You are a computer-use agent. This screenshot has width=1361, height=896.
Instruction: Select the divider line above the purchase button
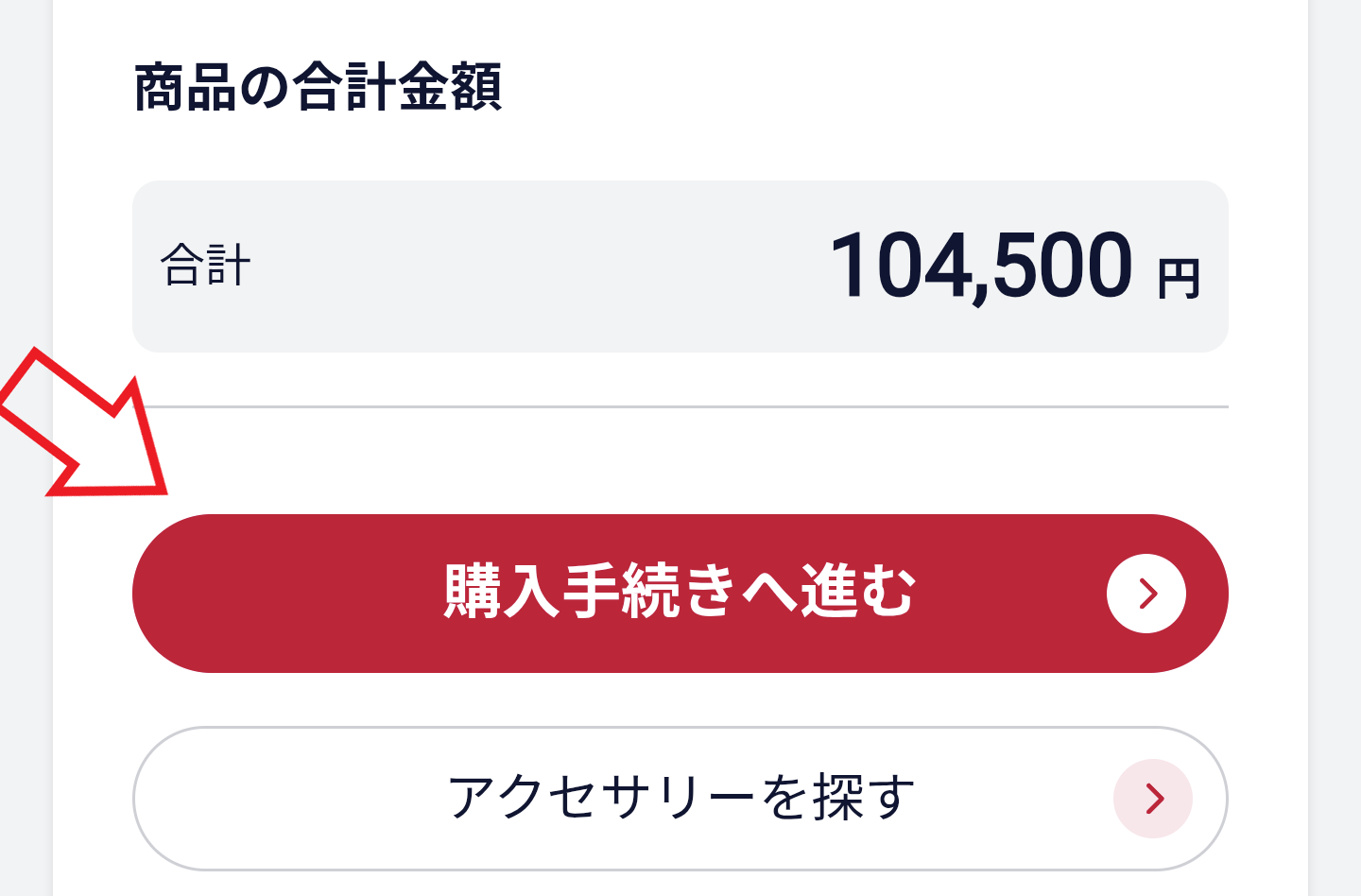coord(679,405)
